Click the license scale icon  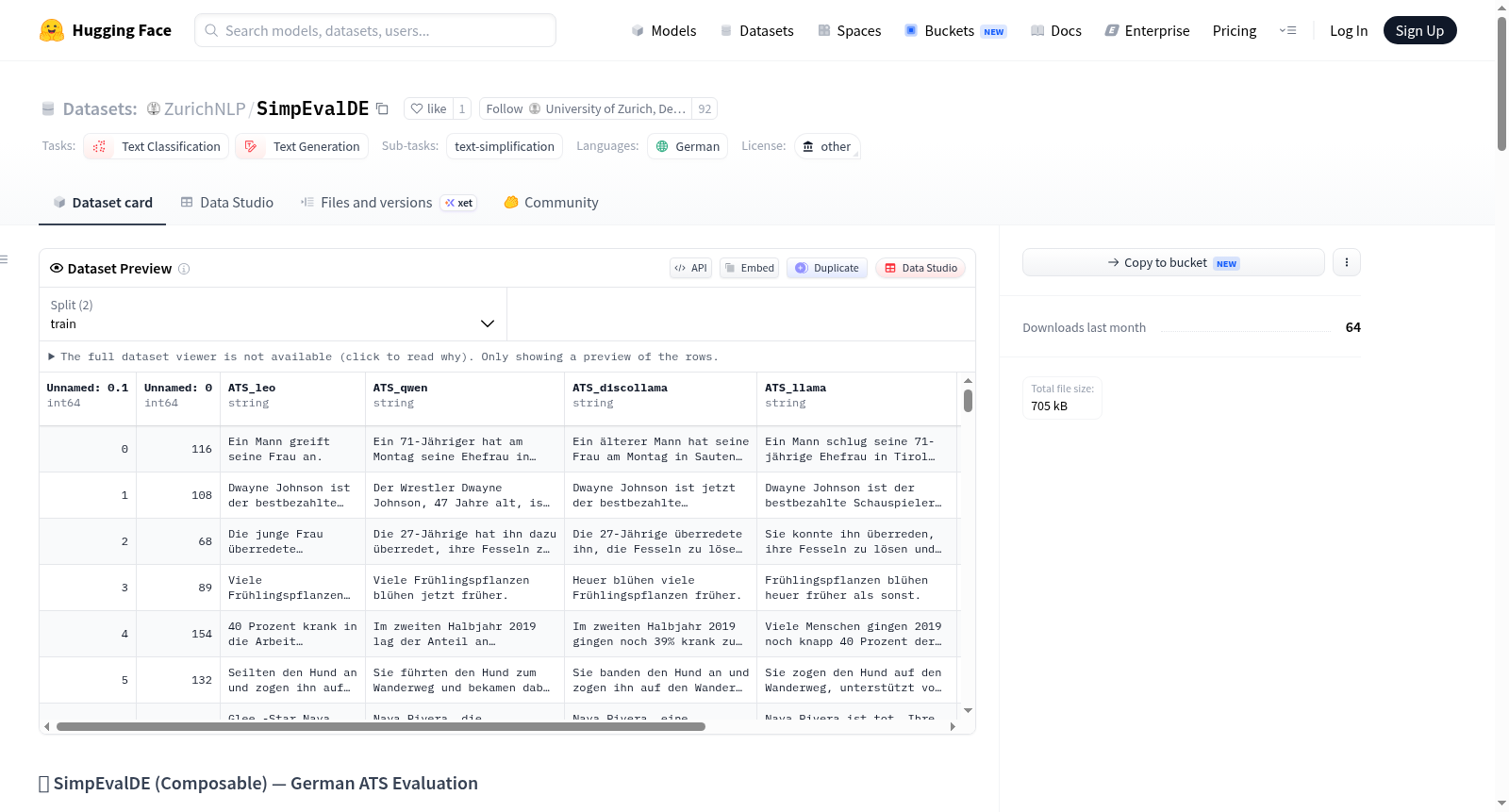tap(808, 146)
